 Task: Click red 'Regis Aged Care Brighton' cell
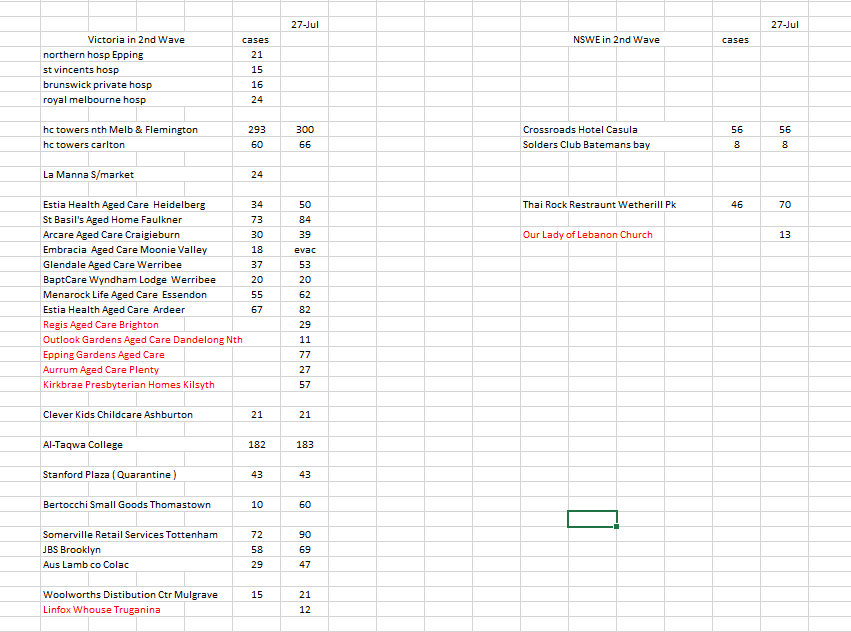101,325
